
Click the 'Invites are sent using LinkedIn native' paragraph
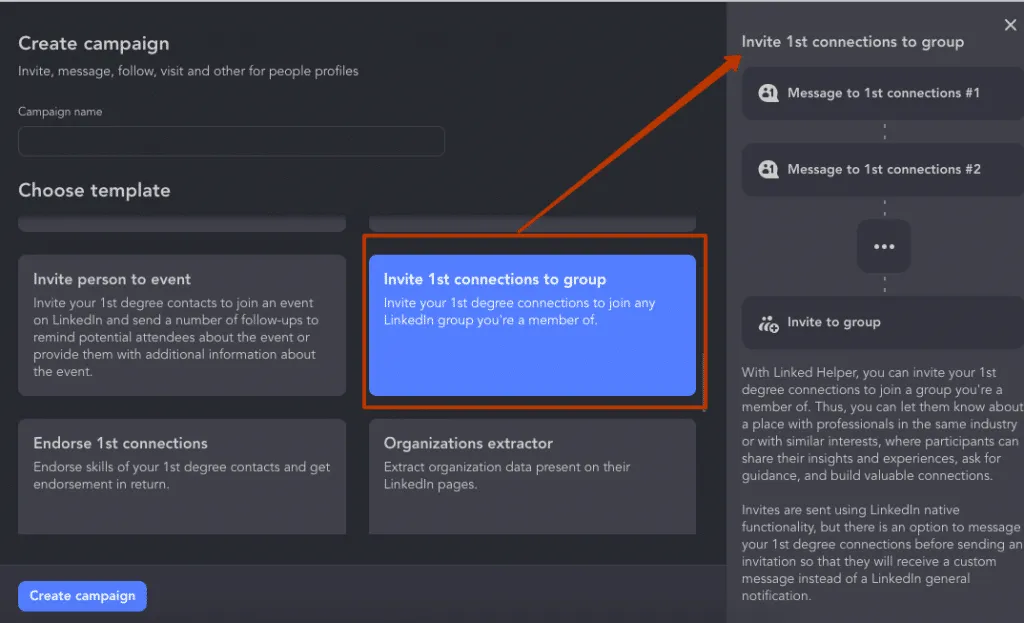(882, 552)
